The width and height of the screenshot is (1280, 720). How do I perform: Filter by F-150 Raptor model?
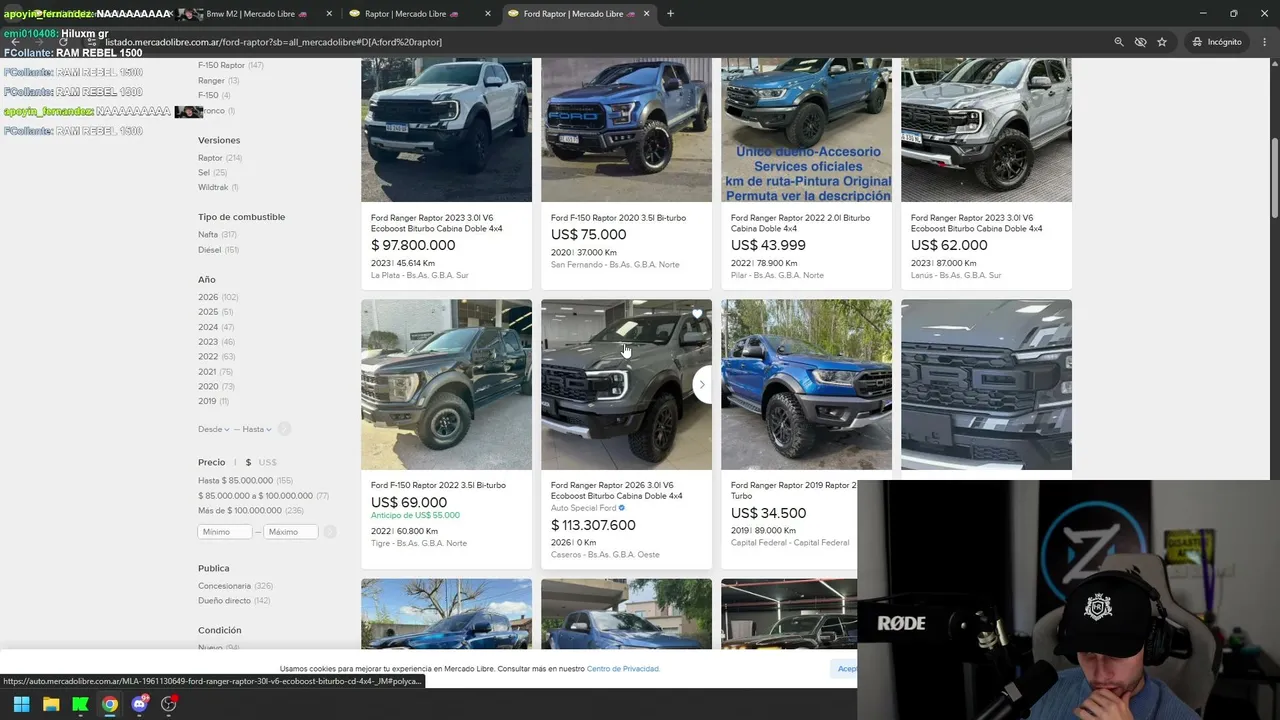pyautogui.click(x=221, y=65)
